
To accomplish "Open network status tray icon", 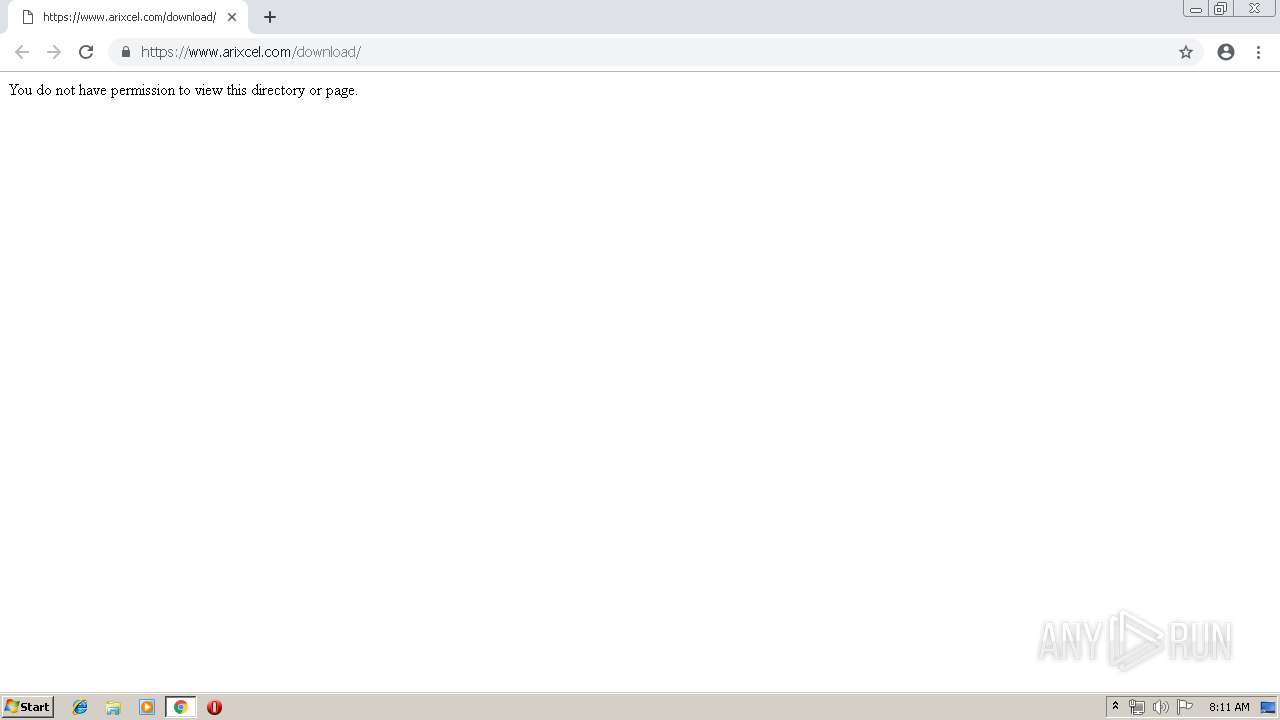I will coord(1137,707).
